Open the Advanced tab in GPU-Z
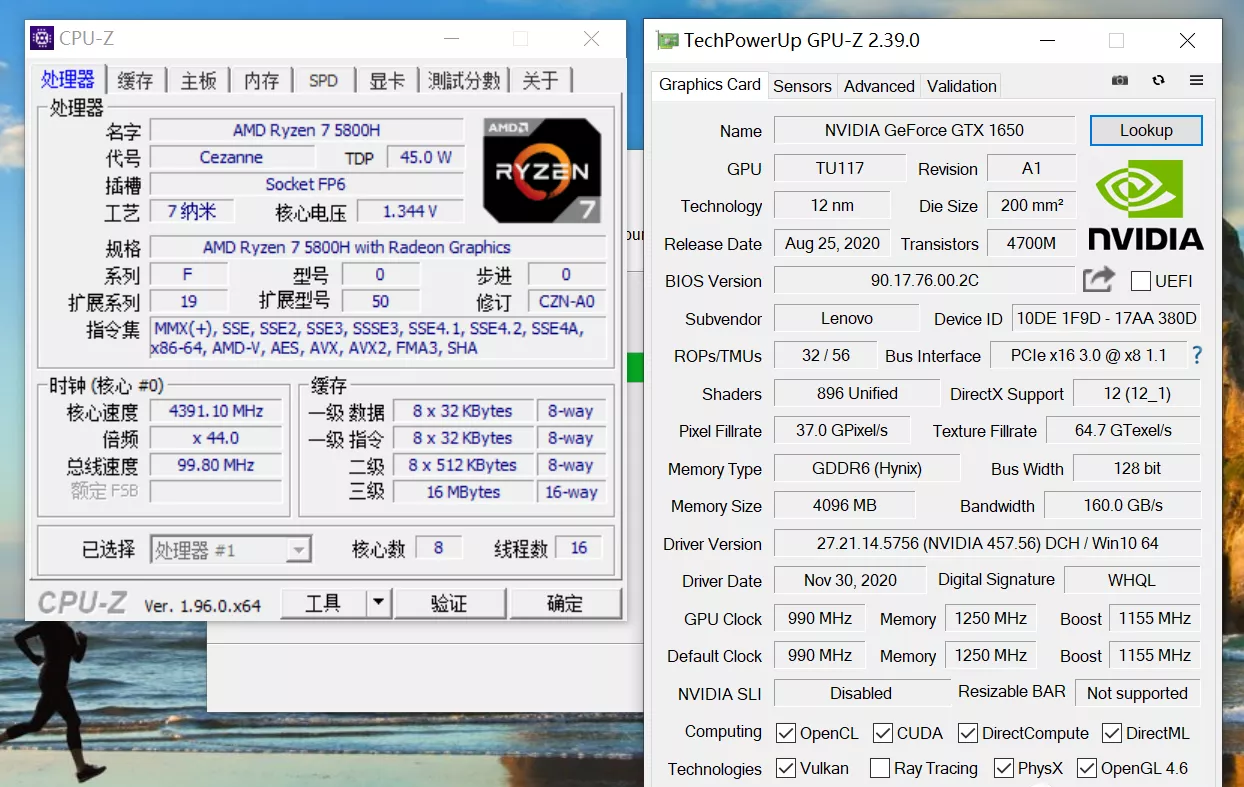1244x787 pixels. pyautogui.click(x=879, y=86)
